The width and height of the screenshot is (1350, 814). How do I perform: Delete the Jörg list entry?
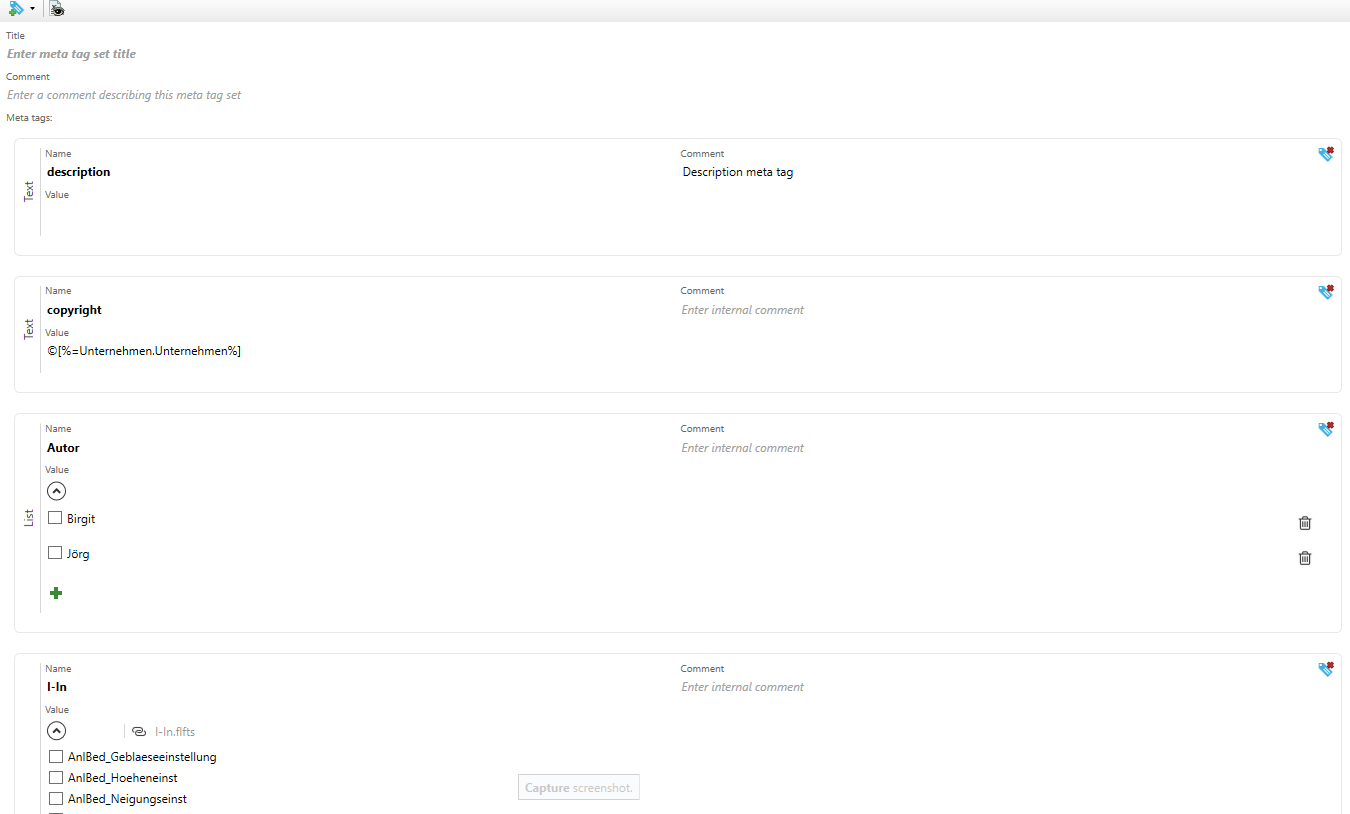pyautogui.click(x=1304, y=558)
